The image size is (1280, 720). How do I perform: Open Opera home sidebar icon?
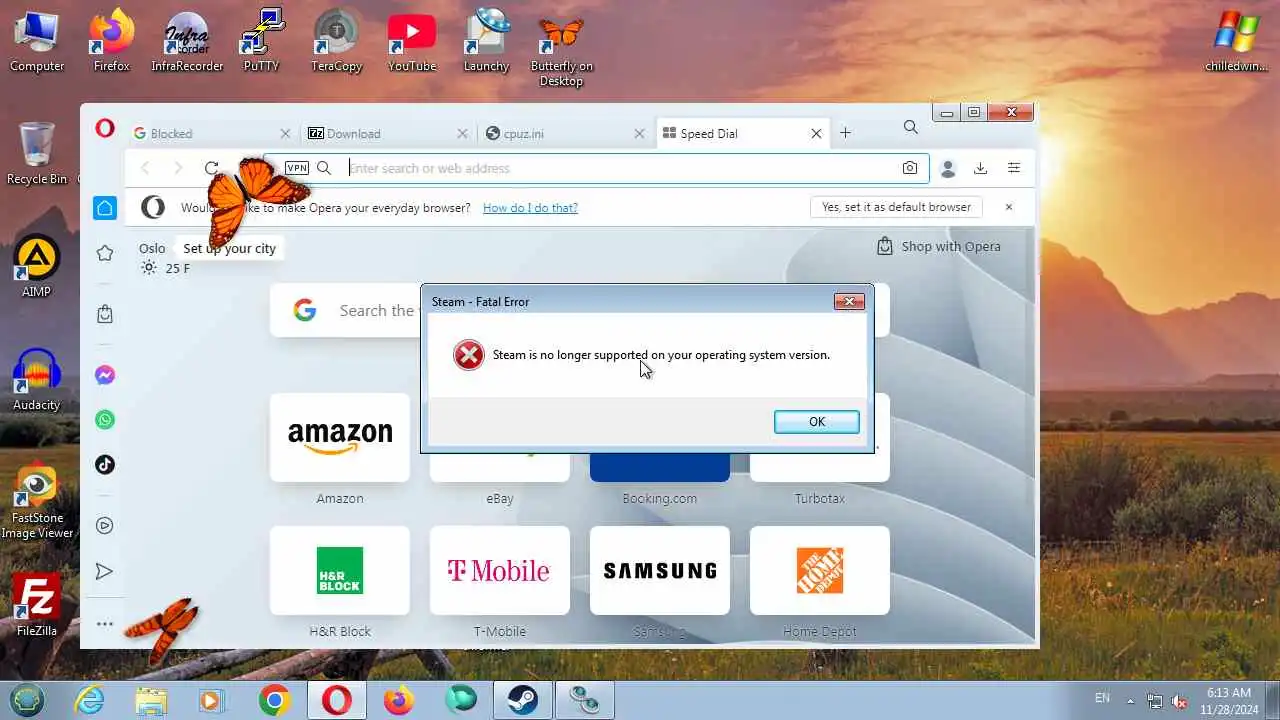105,208
